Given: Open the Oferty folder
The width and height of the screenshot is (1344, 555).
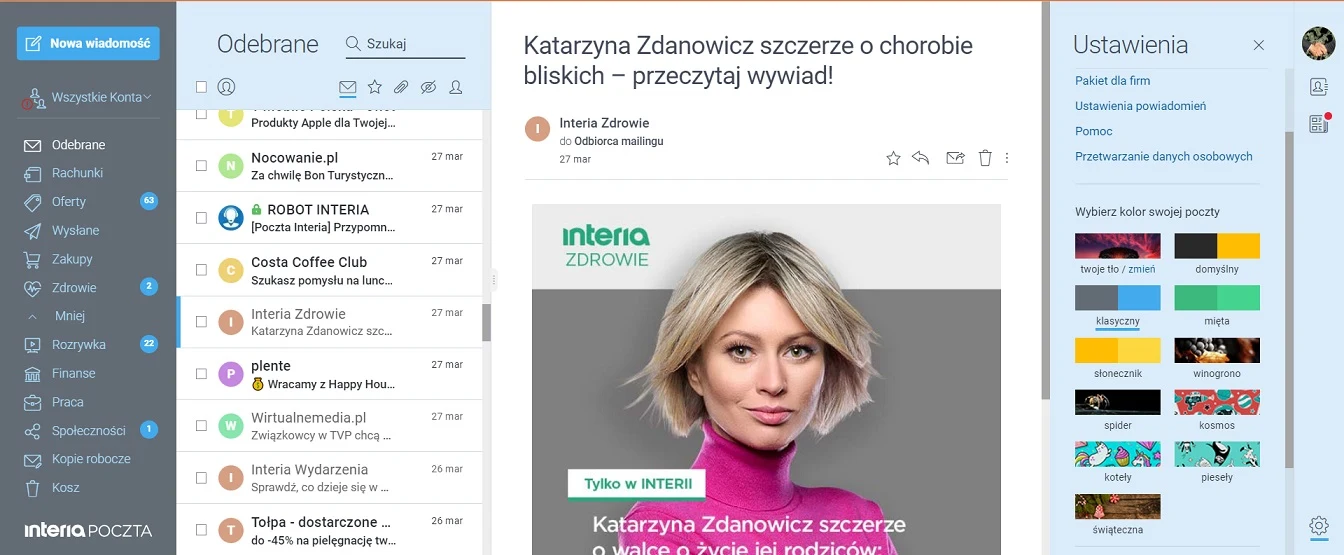Looking at the screenshot, I should pos(69,202).
